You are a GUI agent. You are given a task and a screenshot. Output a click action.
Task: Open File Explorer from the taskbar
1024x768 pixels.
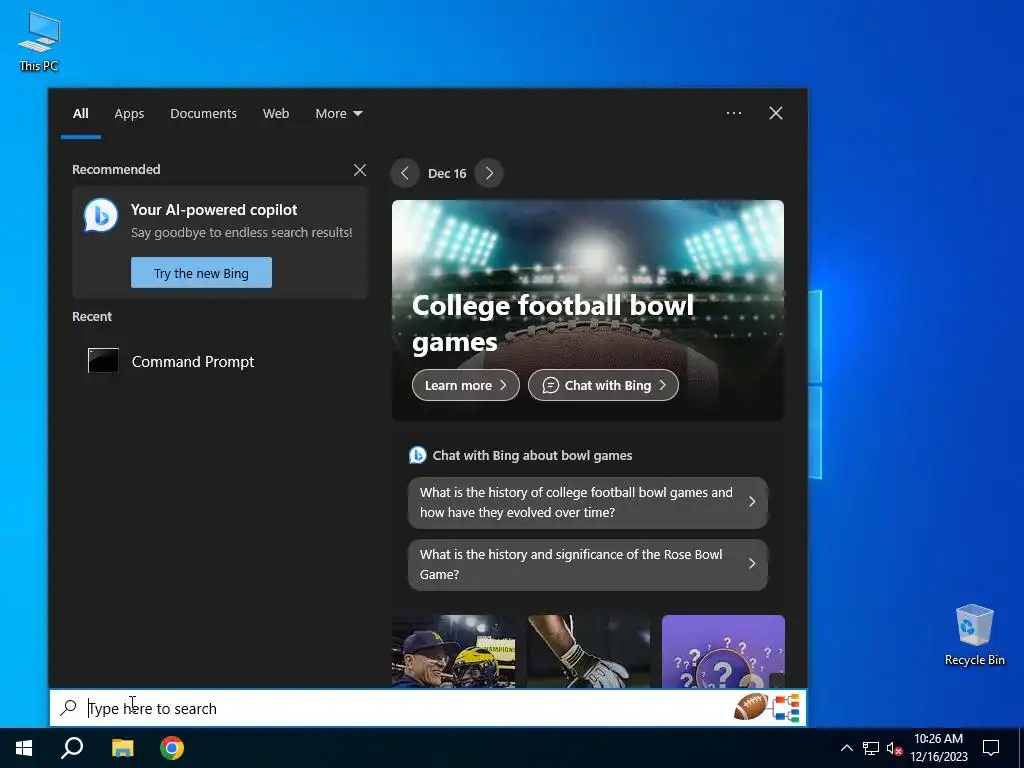pyautogui.click(x=122, y=748)
